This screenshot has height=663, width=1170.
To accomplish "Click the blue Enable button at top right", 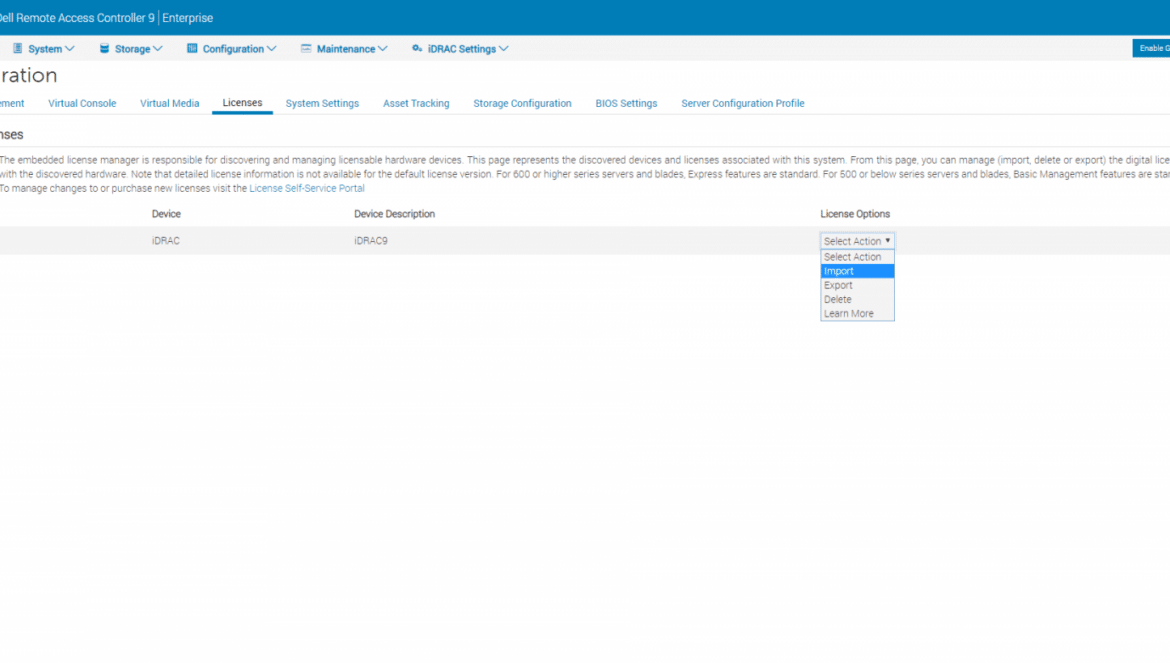I will [x=1151, y=48].
